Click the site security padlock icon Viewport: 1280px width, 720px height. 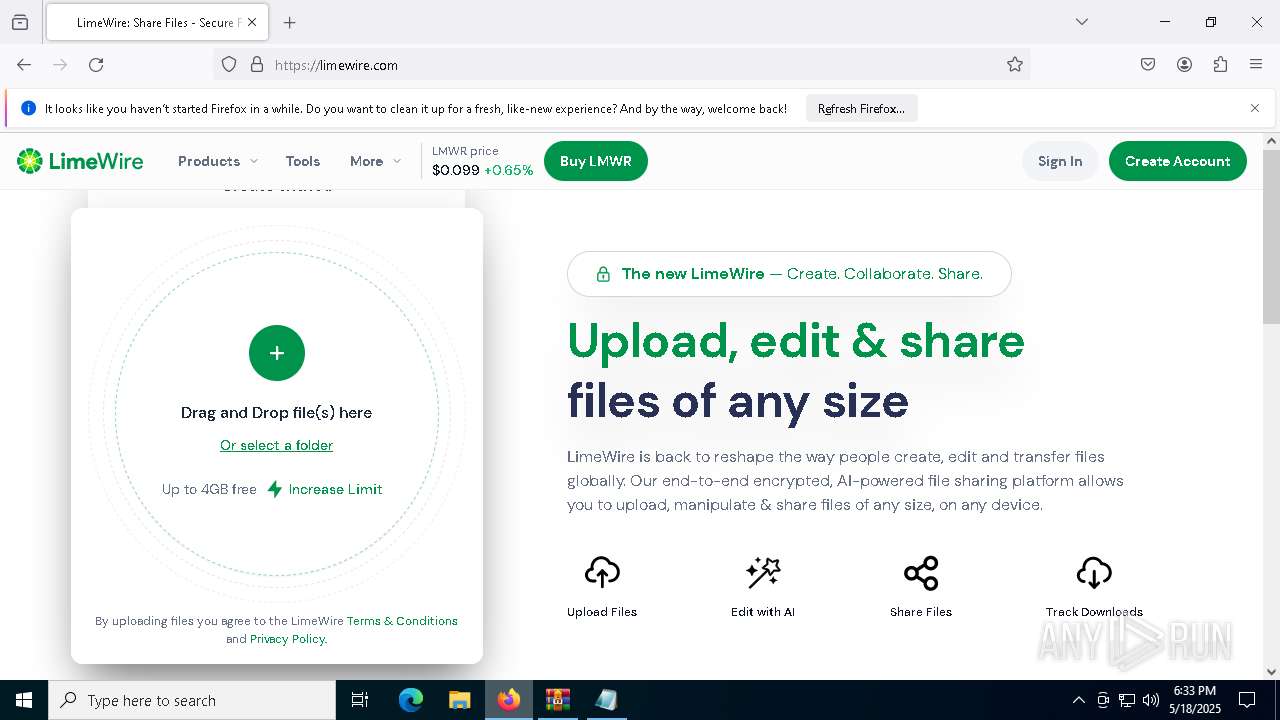[x=257, y=65]
